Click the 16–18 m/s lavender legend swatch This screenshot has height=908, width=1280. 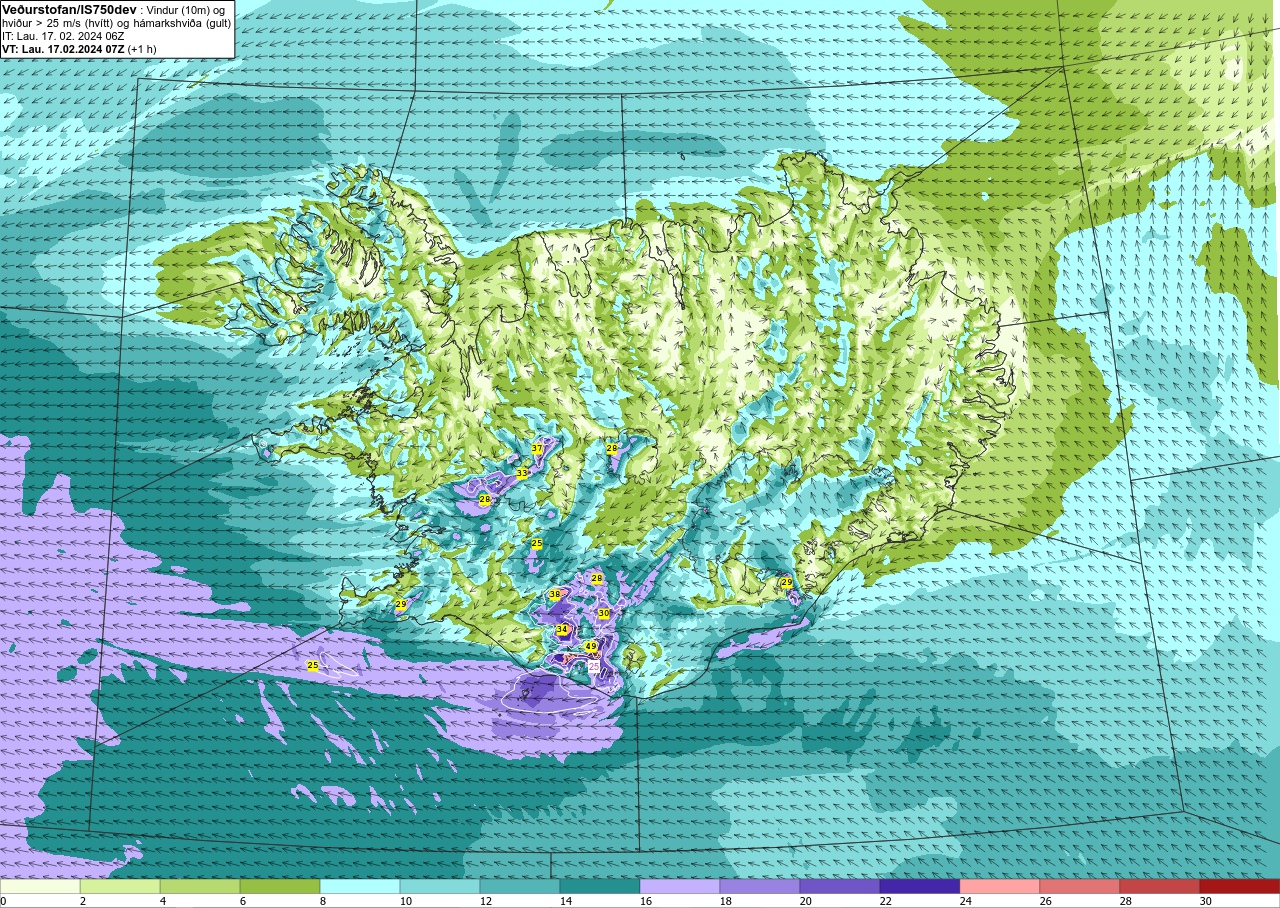tap(680, 886)
